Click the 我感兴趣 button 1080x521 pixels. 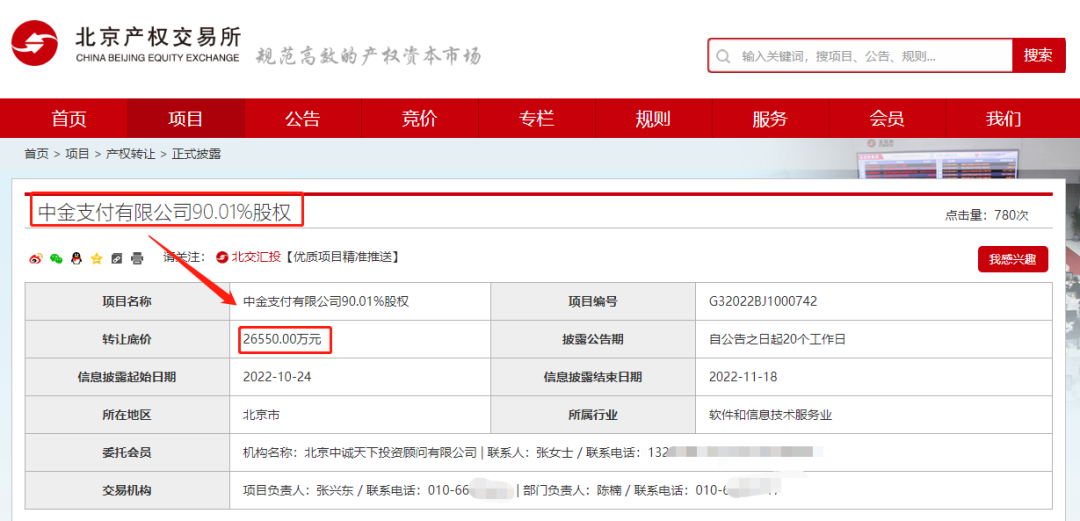[1012, 259]
